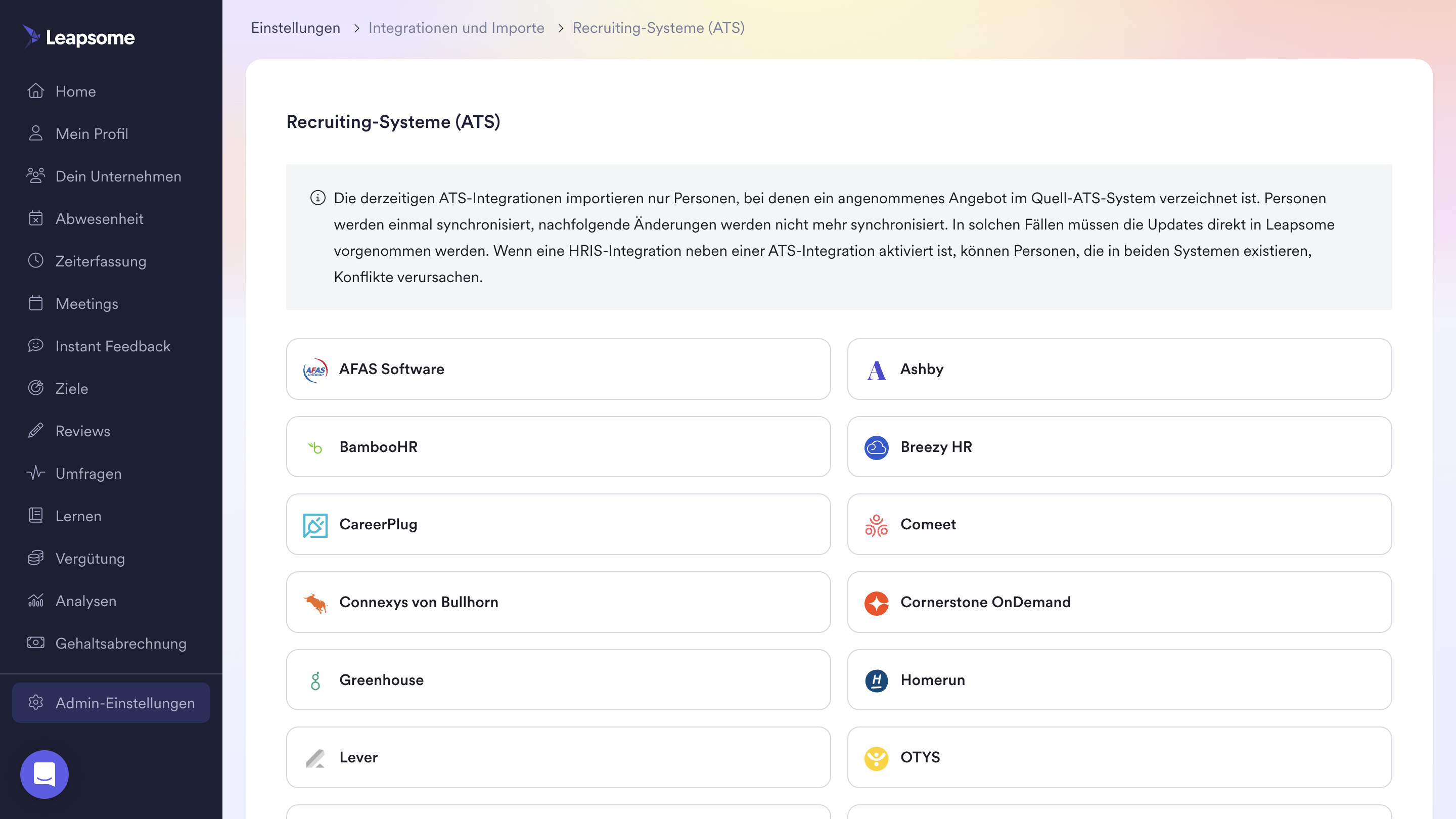The width and height of the screenshot is (1456, 819).
Task: Click Recruiting-Systeme (ATS) breadcrumb
Action: click(658, 28)
